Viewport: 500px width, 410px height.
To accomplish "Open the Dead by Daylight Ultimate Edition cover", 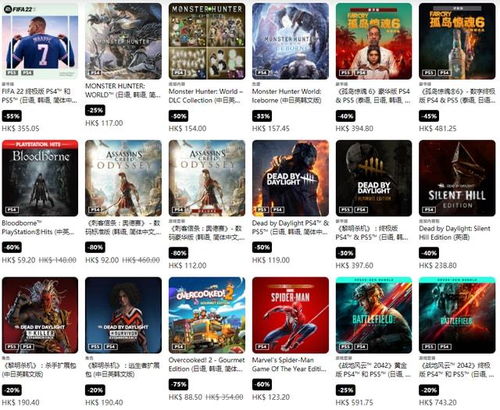I will tap(374, 178).
